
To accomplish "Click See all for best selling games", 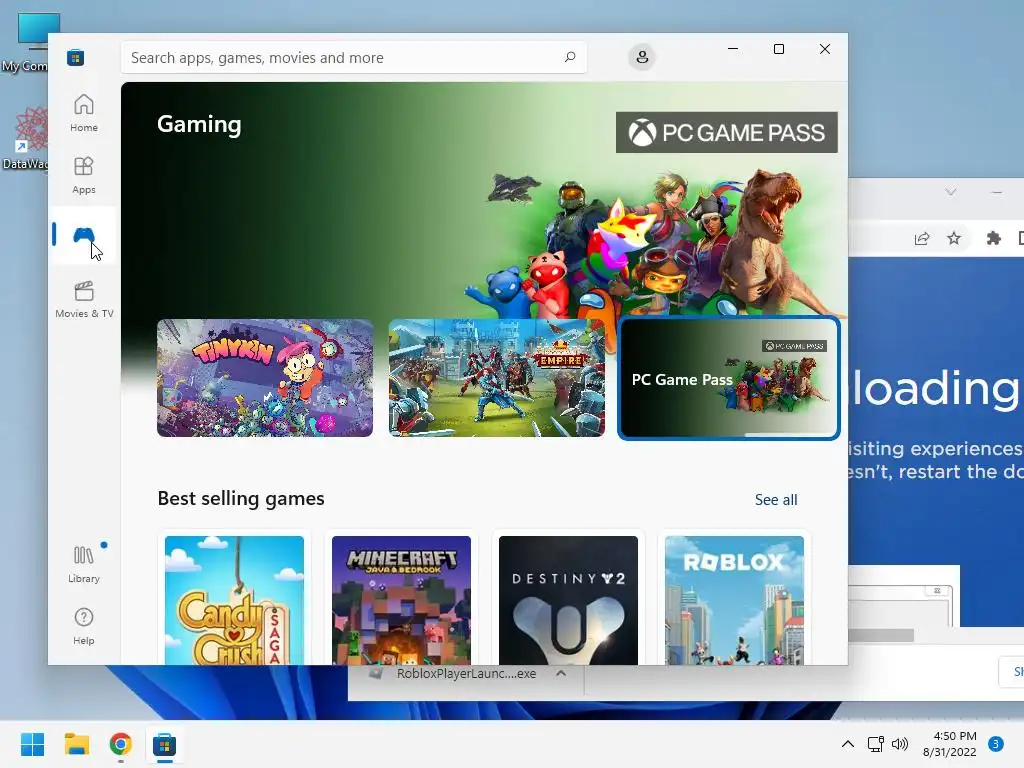I will coord(776,500).
